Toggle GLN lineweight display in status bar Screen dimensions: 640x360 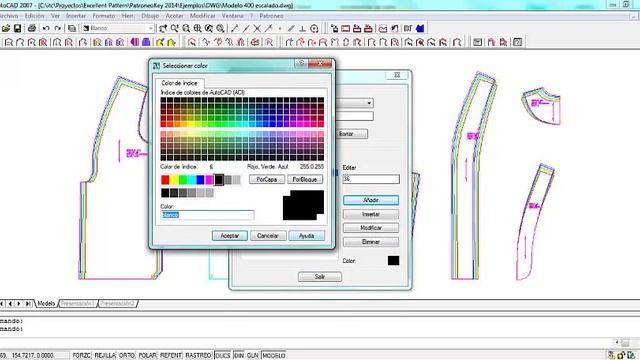(x=253, y=356)
